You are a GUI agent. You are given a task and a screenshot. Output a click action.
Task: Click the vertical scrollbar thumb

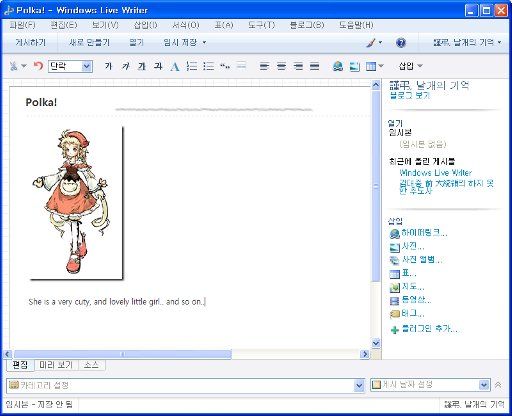pyautogui.click(x=376, y=186)
